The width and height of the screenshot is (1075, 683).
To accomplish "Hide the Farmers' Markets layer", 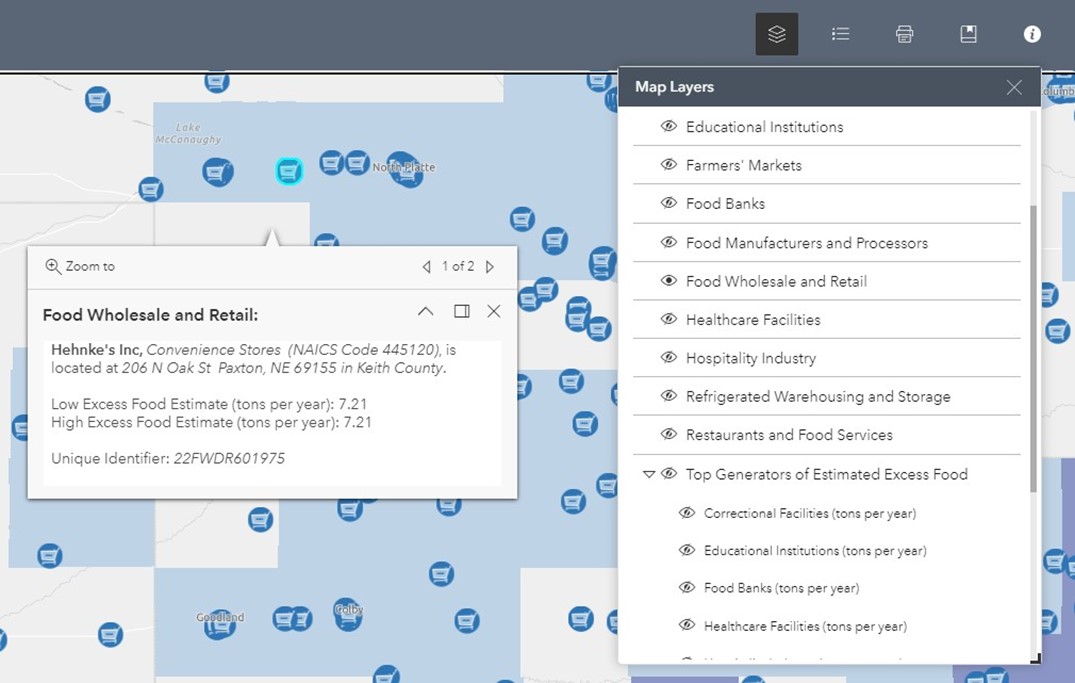I will (669, 165).
